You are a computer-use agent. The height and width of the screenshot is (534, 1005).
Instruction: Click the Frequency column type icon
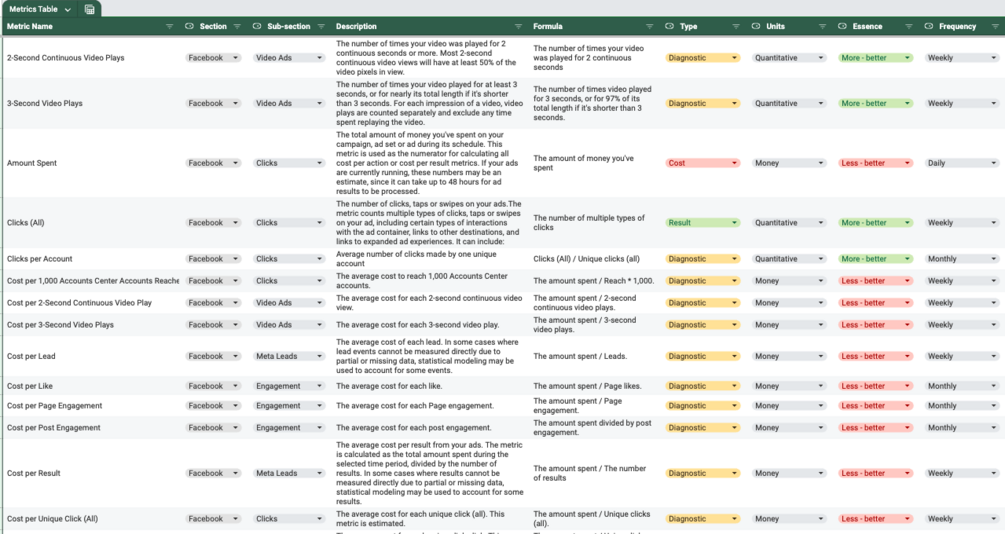click(929, 26)
